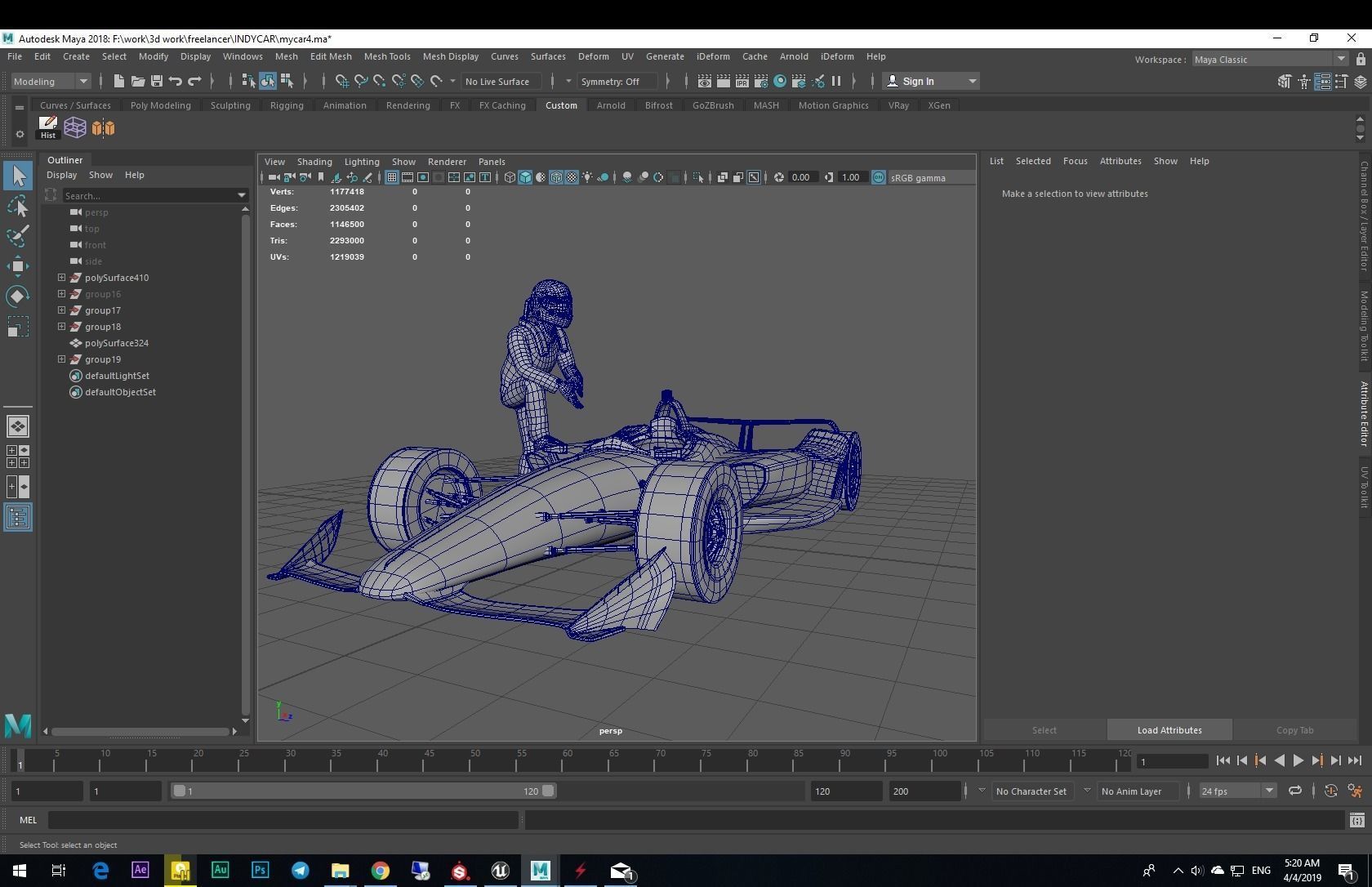Click the New Scene icon

point(118,81)
